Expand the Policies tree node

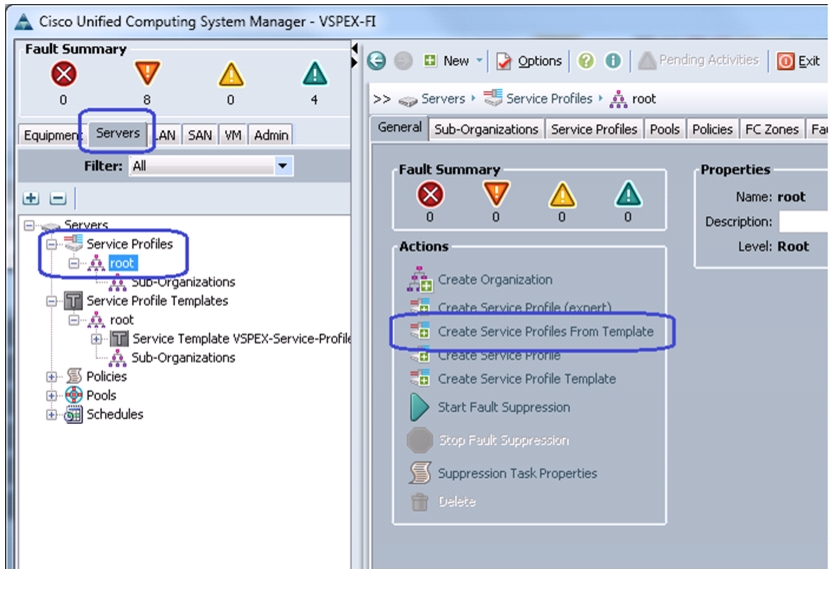[x=51, y=377]
